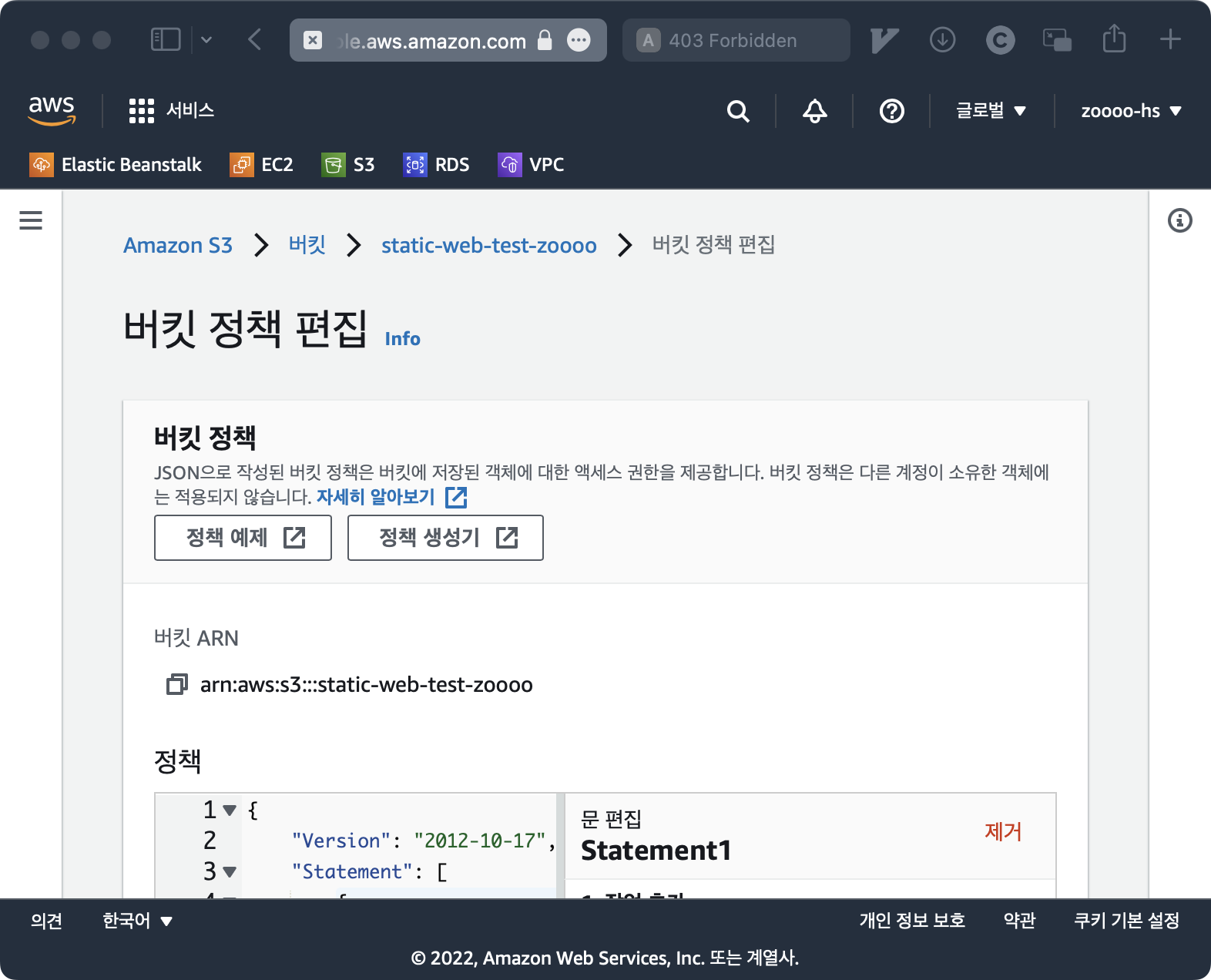1211x980 pixels.
Task: Open the AWS search magnifier
Action: click(x=738, y=111)
